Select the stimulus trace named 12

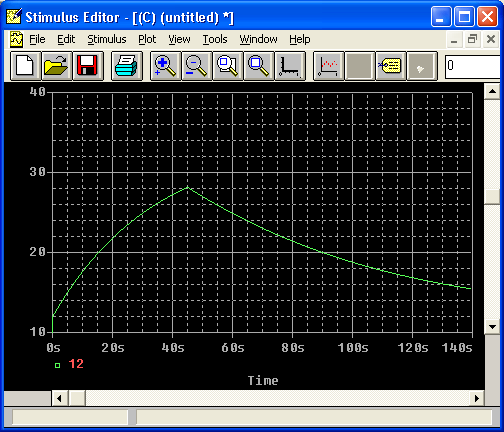pyautogui.click(x=76, y=364)
